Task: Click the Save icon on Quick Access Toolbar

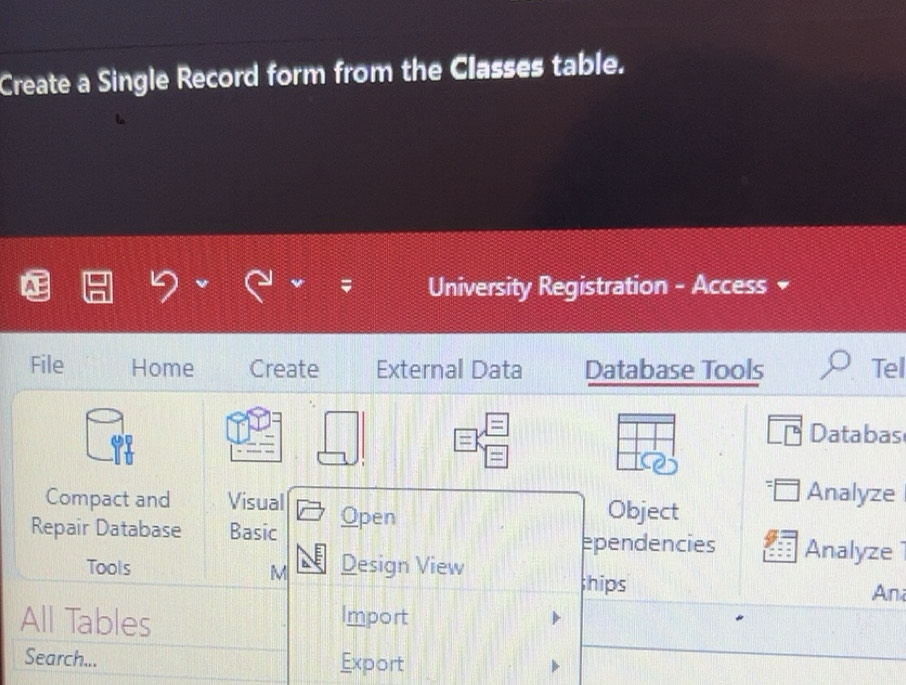Action: pos(97,286)
